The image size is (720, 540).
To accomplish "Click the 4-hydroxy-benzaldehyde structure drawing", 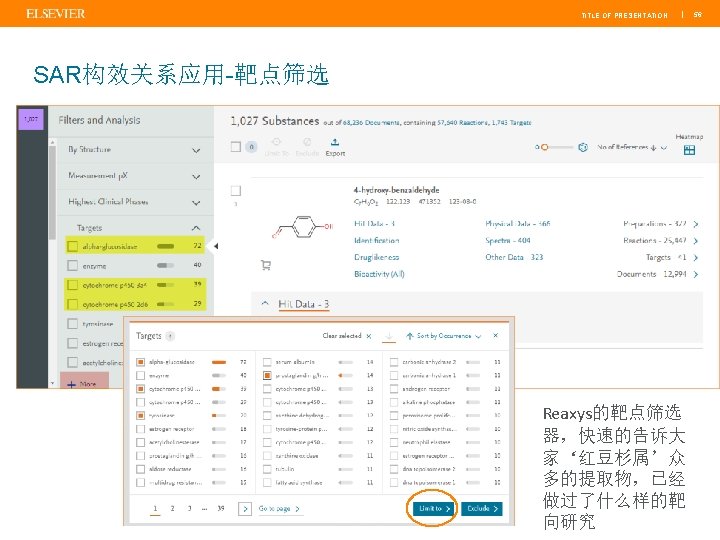I will point(302,227).
